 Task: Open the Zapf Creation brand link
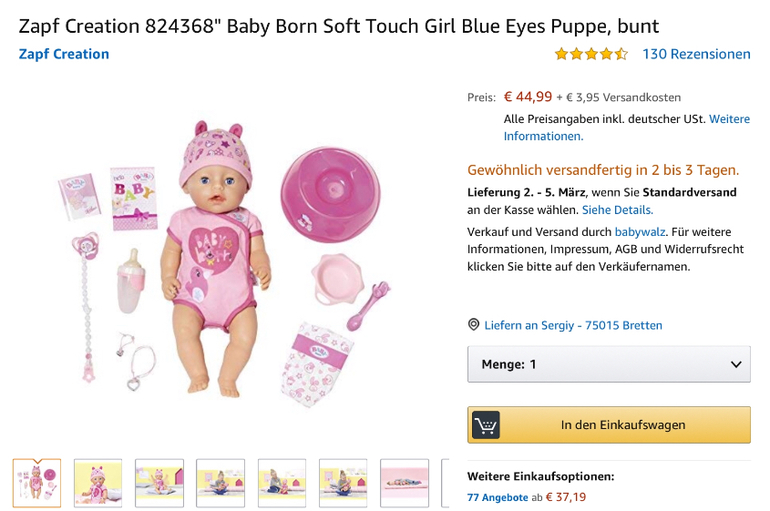64,54
